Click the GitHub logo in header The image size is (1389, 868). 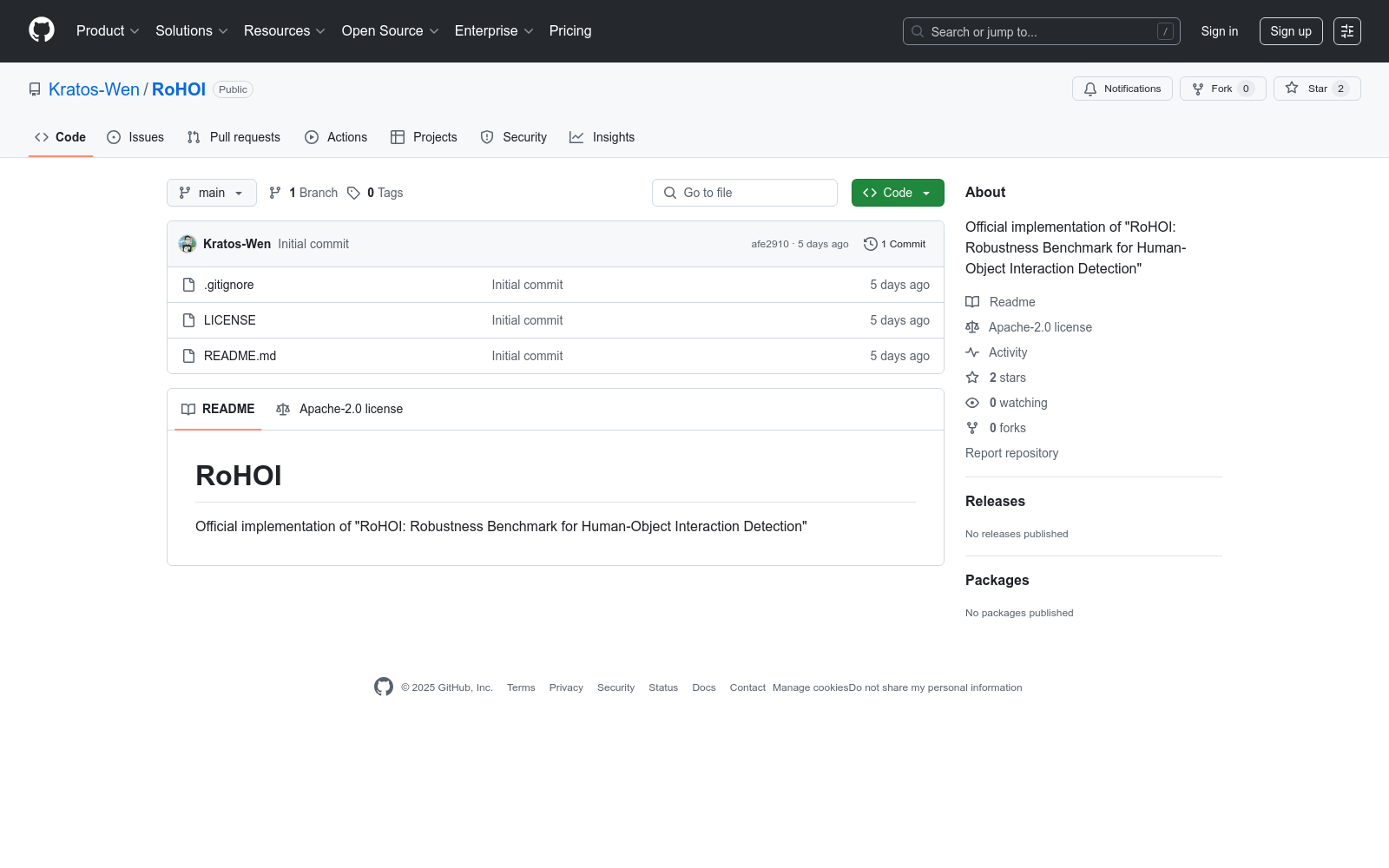pos(42,30)
